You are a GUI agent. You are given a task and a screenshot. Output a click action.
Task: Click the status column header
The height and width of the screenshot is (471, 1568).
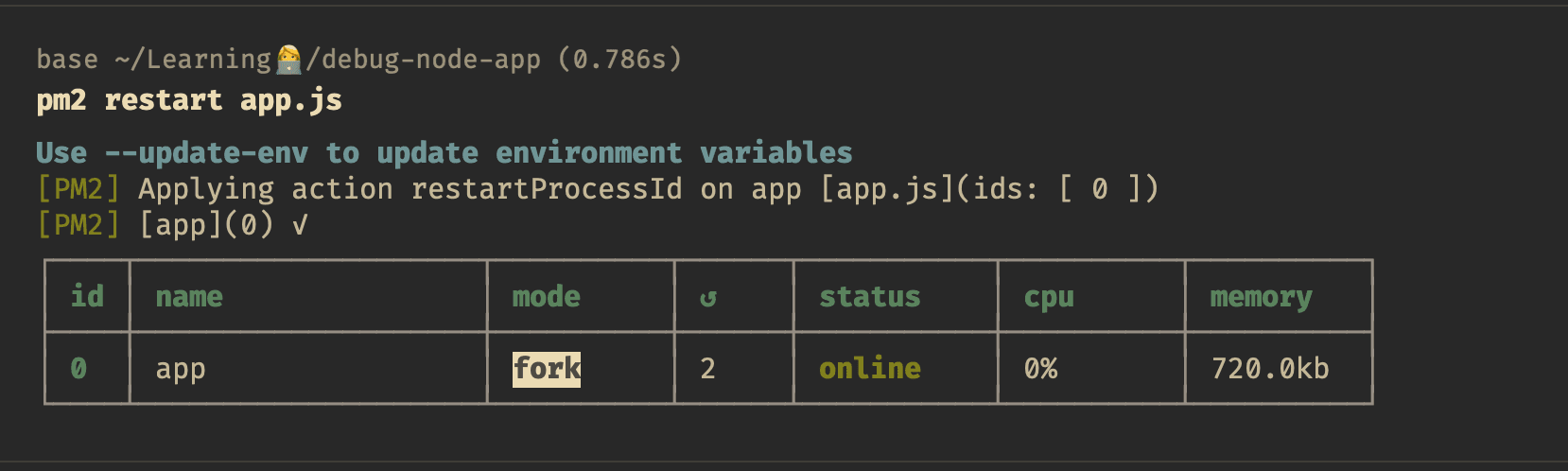tap(870, 296)
